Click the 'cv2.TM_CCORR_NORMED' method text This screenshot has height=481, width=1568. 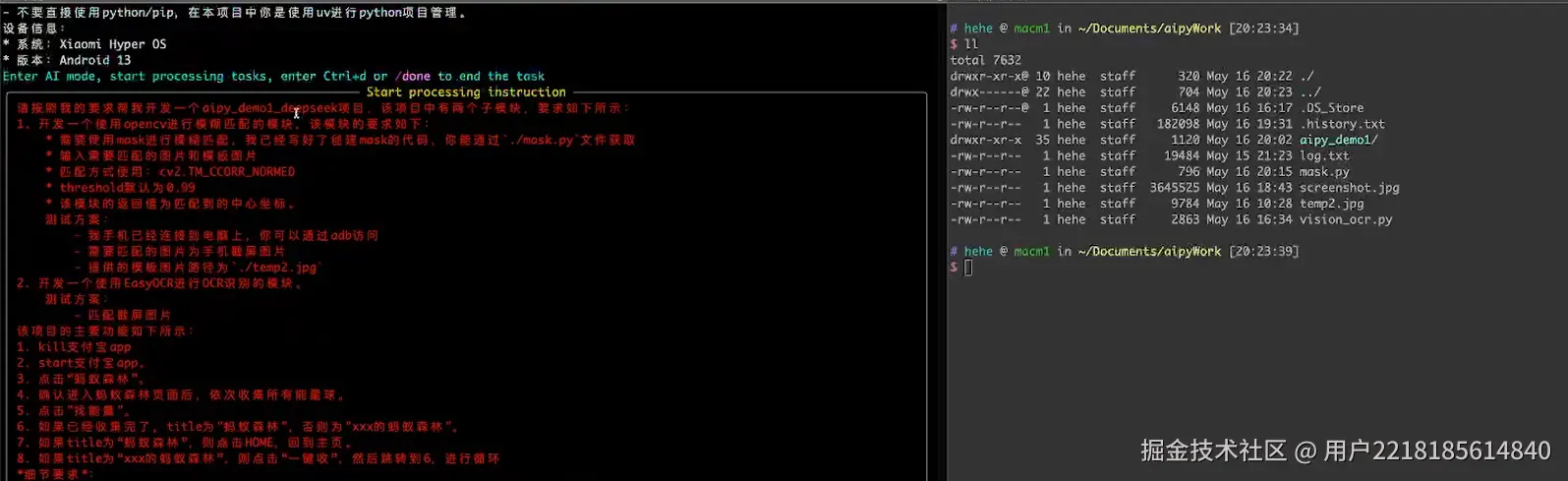tap(226, 171)
